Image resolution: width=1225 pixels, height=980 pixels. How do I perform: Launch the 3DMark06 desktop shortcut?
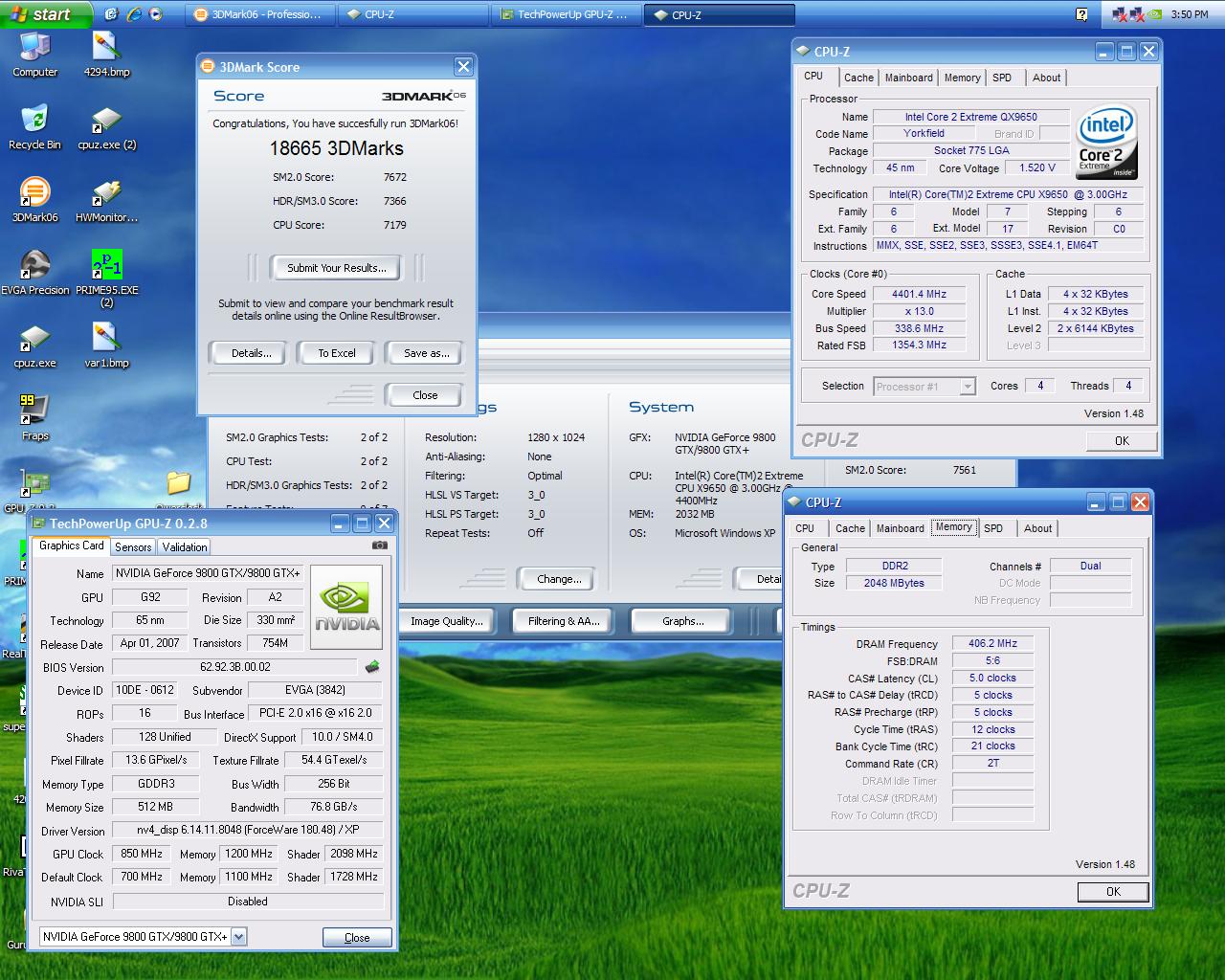click(34, 199)
